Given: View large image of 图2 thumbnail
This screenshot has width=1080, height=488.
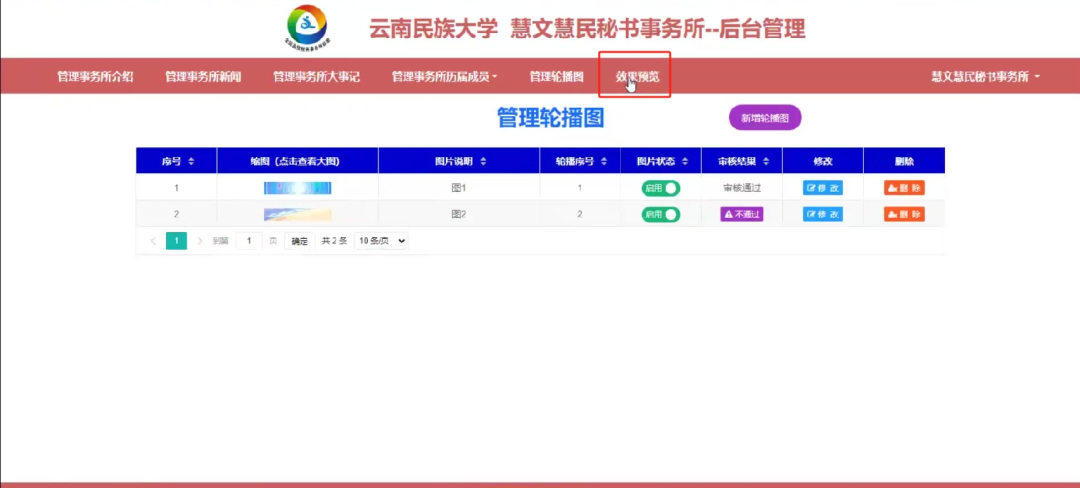Looking at the screenshot, I should tap(298, 214).
